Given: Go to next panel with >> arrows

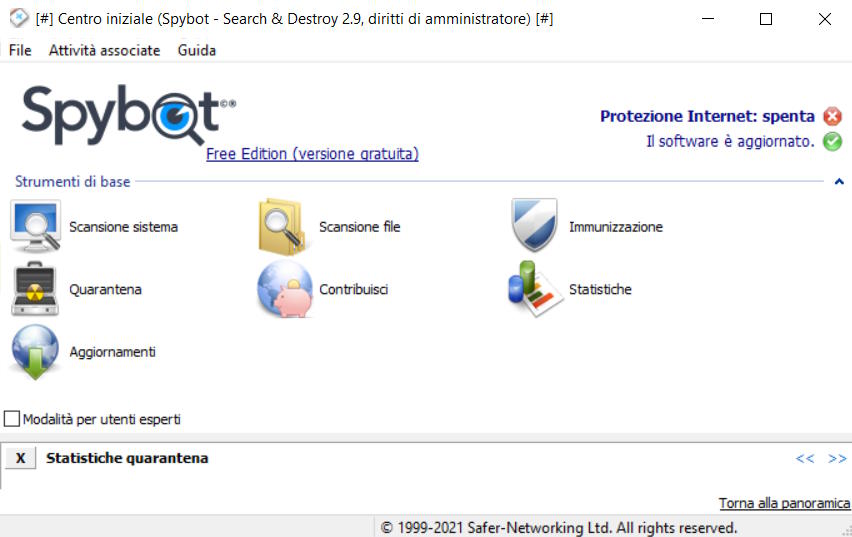Looking at the screenshot, I should [837, 459].
